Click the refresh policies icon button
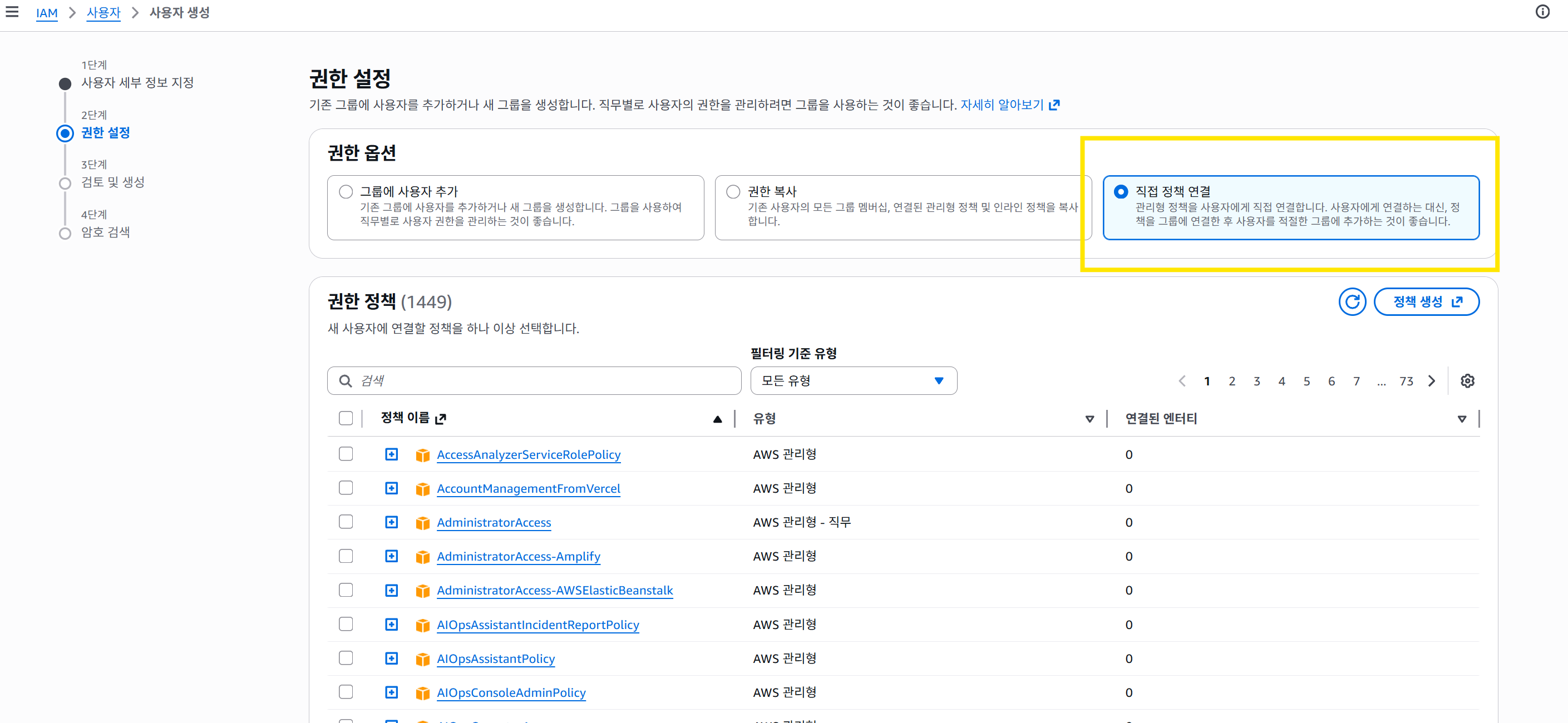The image size is (1568, 723). point(1352,302)
